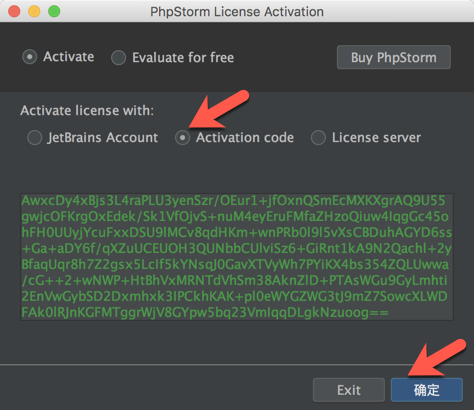
Task: Click the PhpStorm License Activation title
Action: (237, 12)
